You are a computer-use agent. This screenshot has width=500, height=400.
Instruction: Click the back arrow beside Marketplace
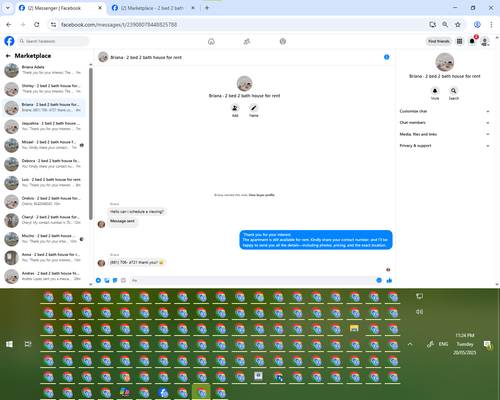[8, 56]
